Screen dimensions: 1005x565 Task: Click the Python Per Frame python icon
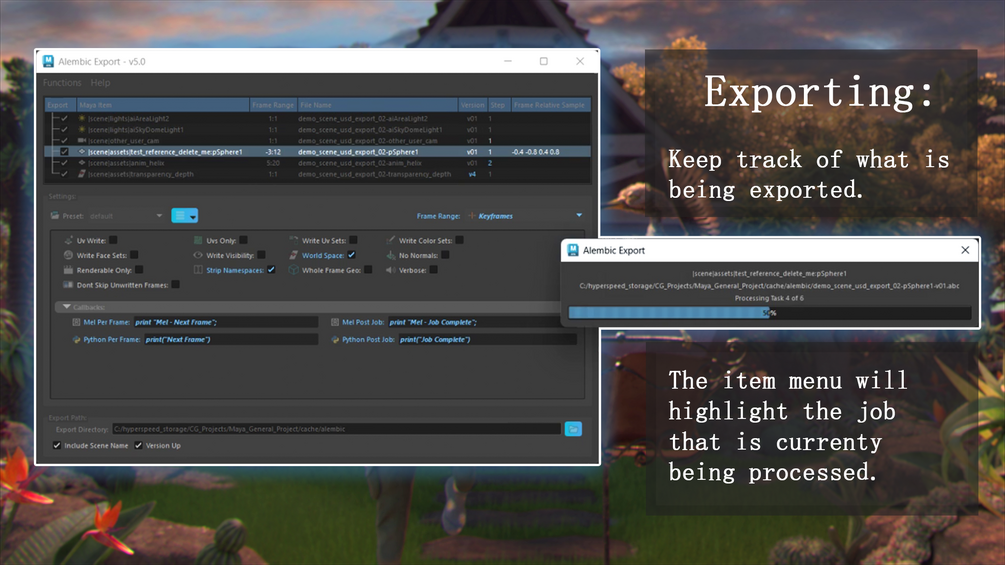[76, 340]
